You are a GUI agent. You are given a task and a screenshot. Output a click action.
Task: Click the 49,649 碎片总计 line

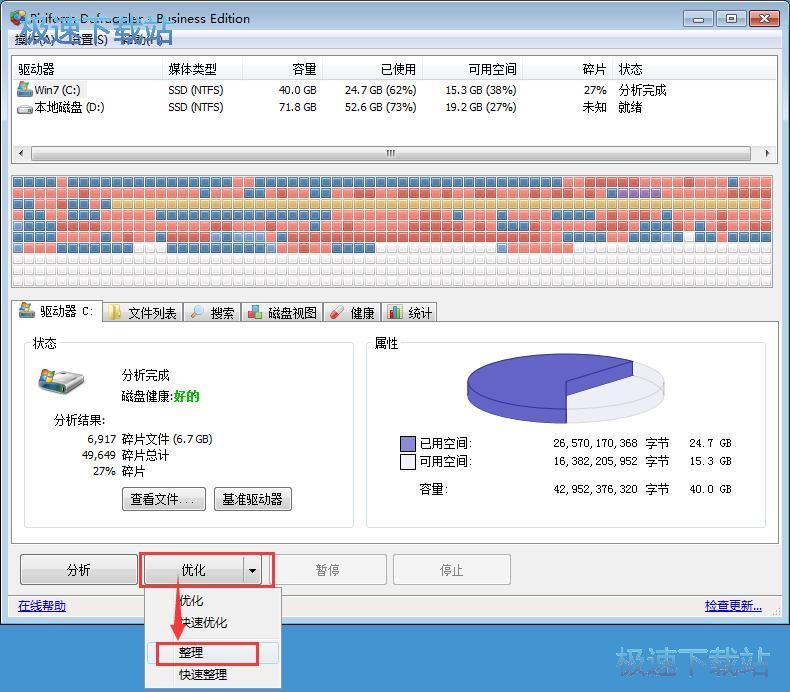pyautogui.click(x=125, y=455)
